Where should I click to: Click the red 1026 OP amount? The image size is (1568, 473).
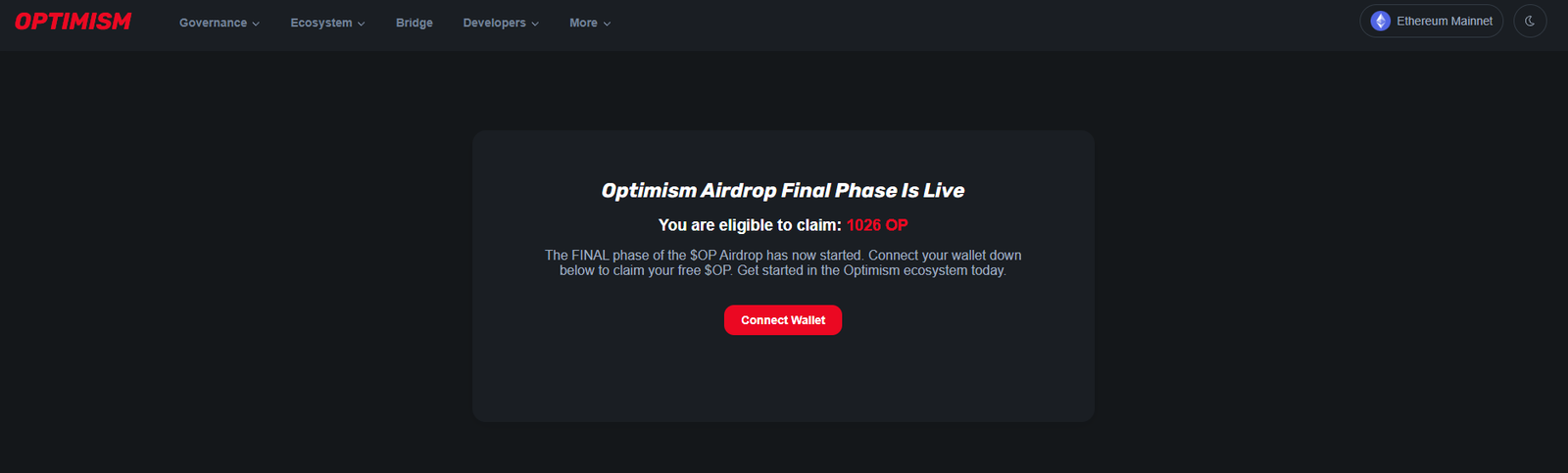(x=877, y=225)
